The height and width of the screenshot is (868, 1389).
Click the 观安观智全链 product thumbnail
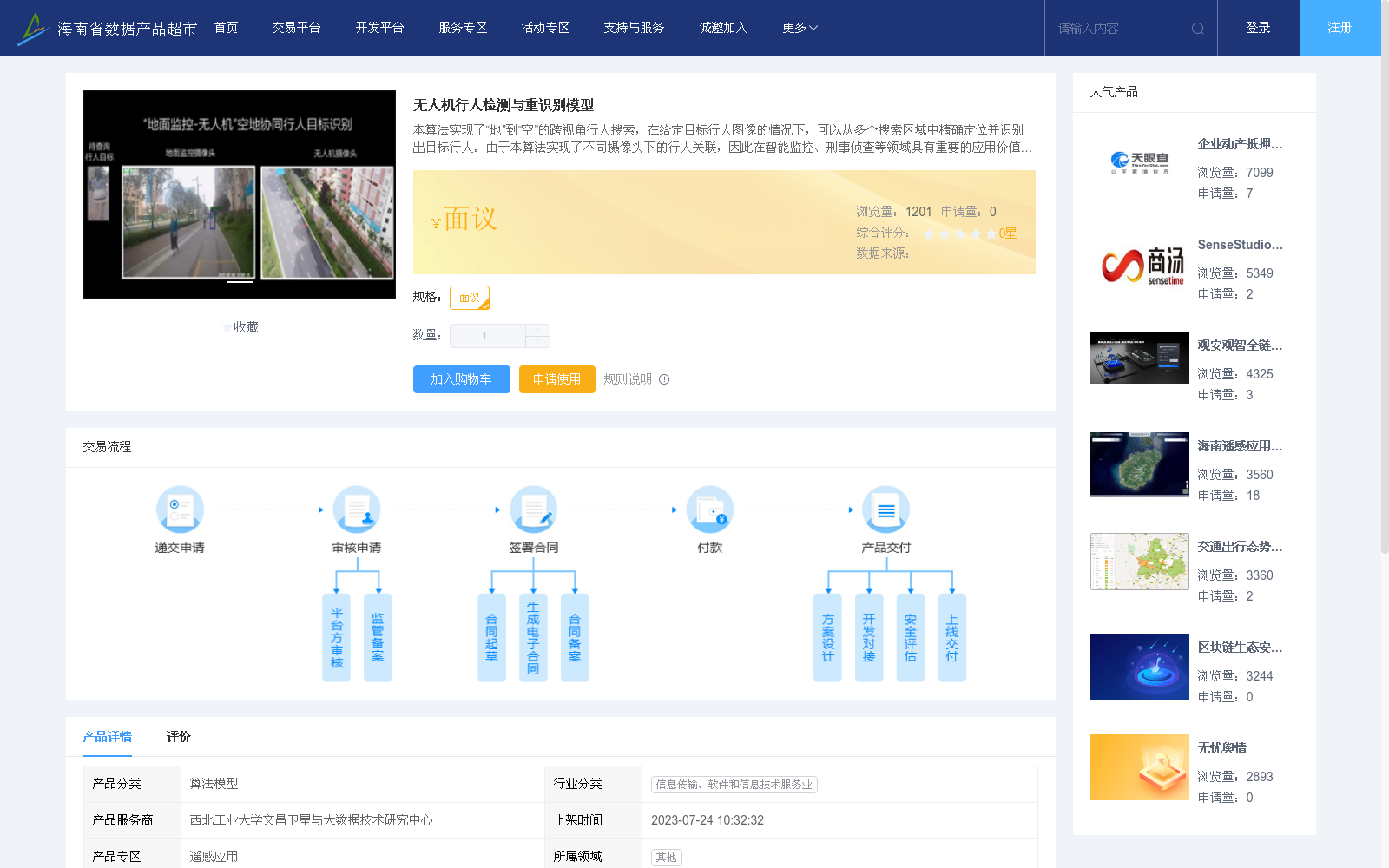click(1140, 358)
